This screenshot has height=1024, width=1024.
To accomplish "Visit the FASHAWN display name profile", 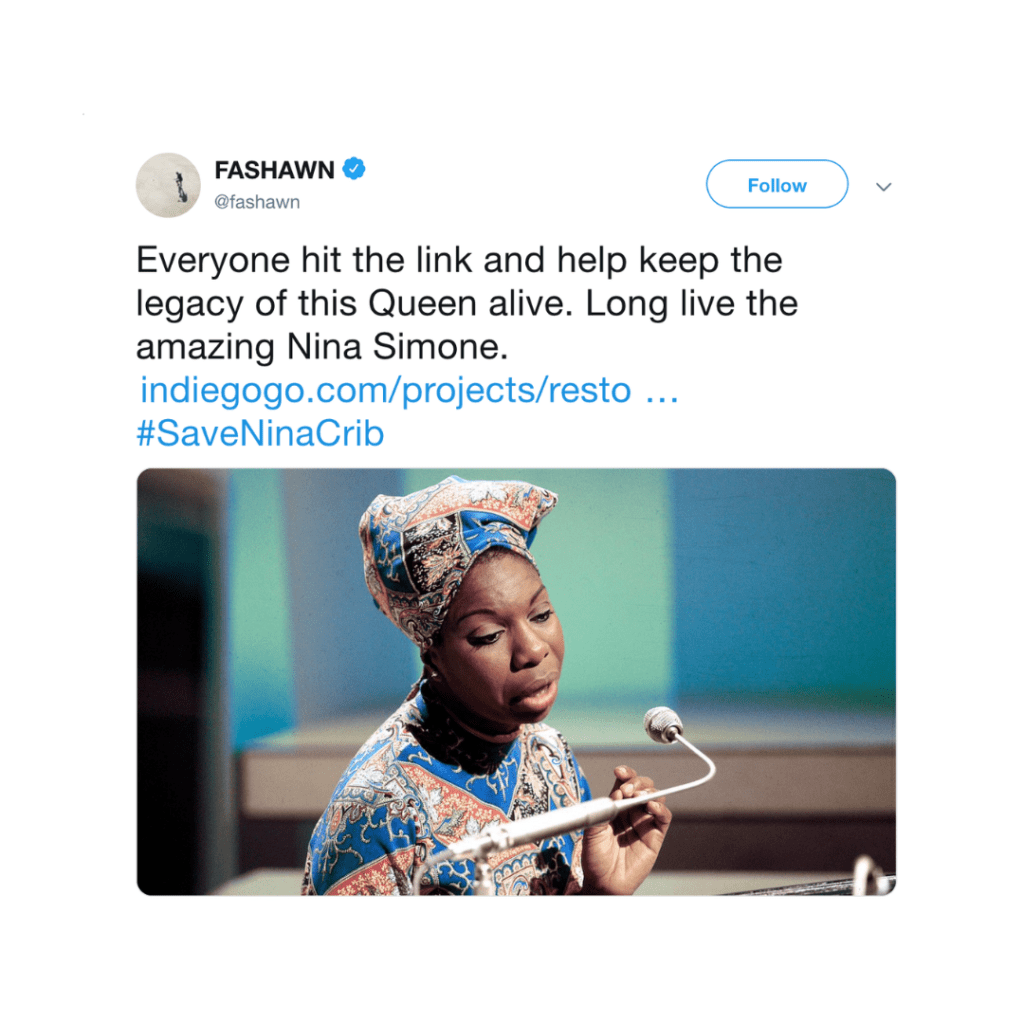I will point(274,170).
